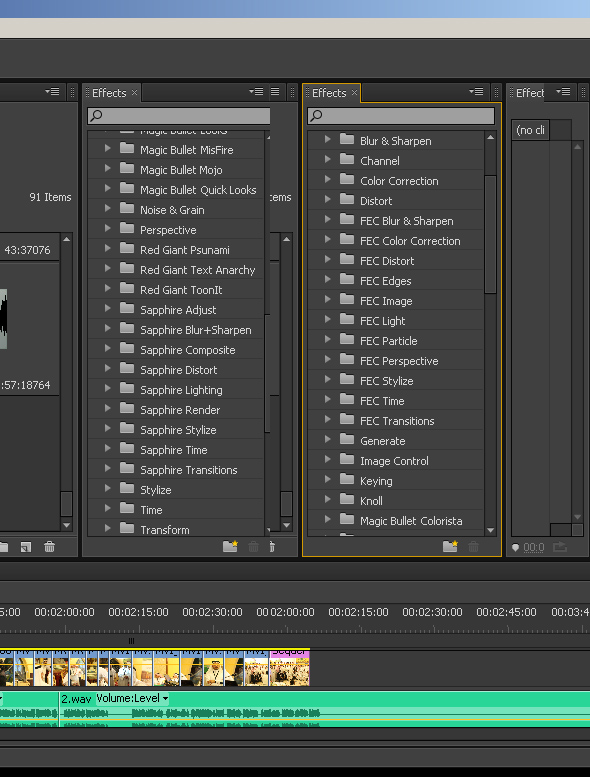Expand the Noise & Grain folder

[x=107, y=208]
